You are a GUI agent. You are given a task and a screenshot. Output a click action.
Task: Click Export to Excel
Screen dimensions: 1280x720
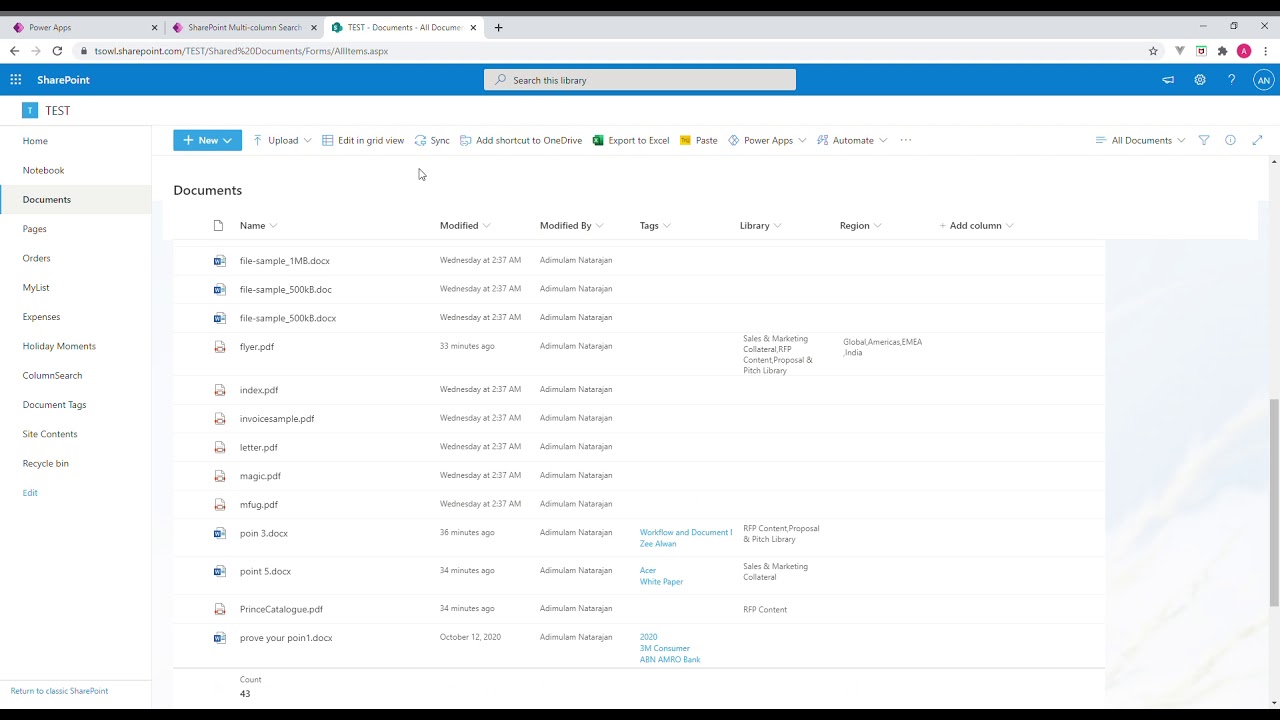click(x=631, y=140)
